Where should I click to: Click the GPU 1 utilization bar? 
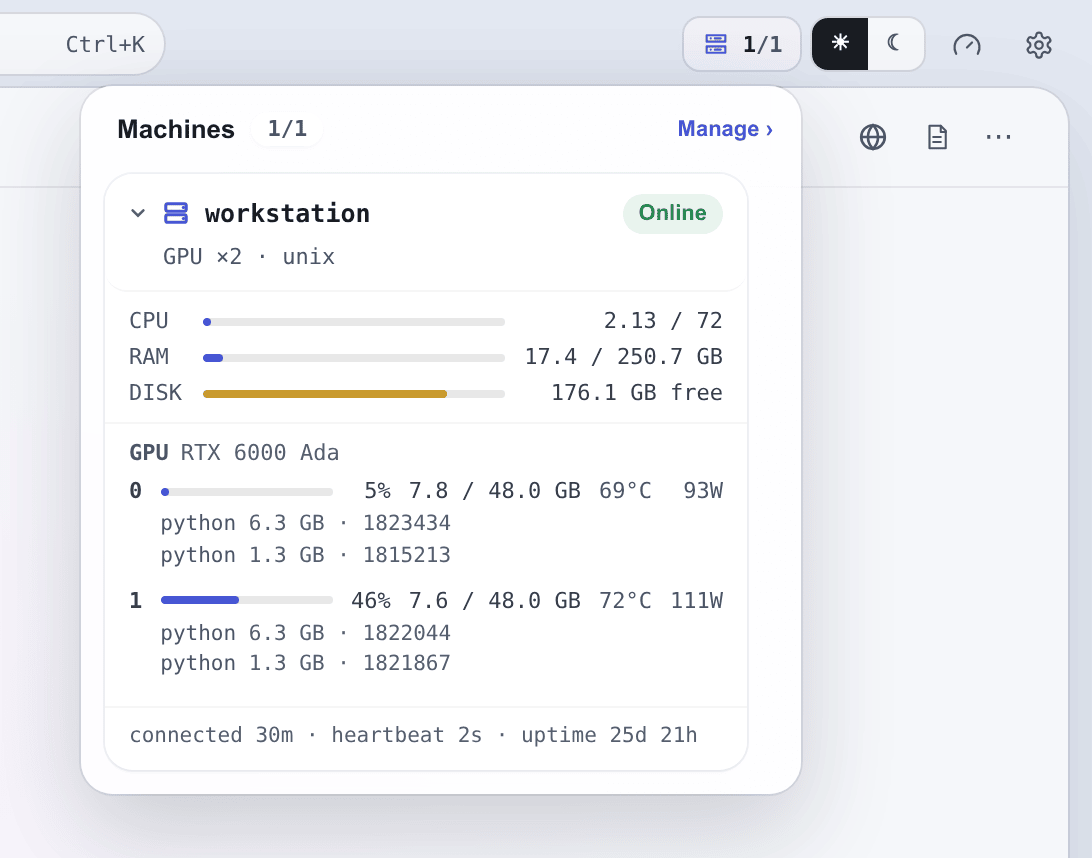(x=247, y=600)
